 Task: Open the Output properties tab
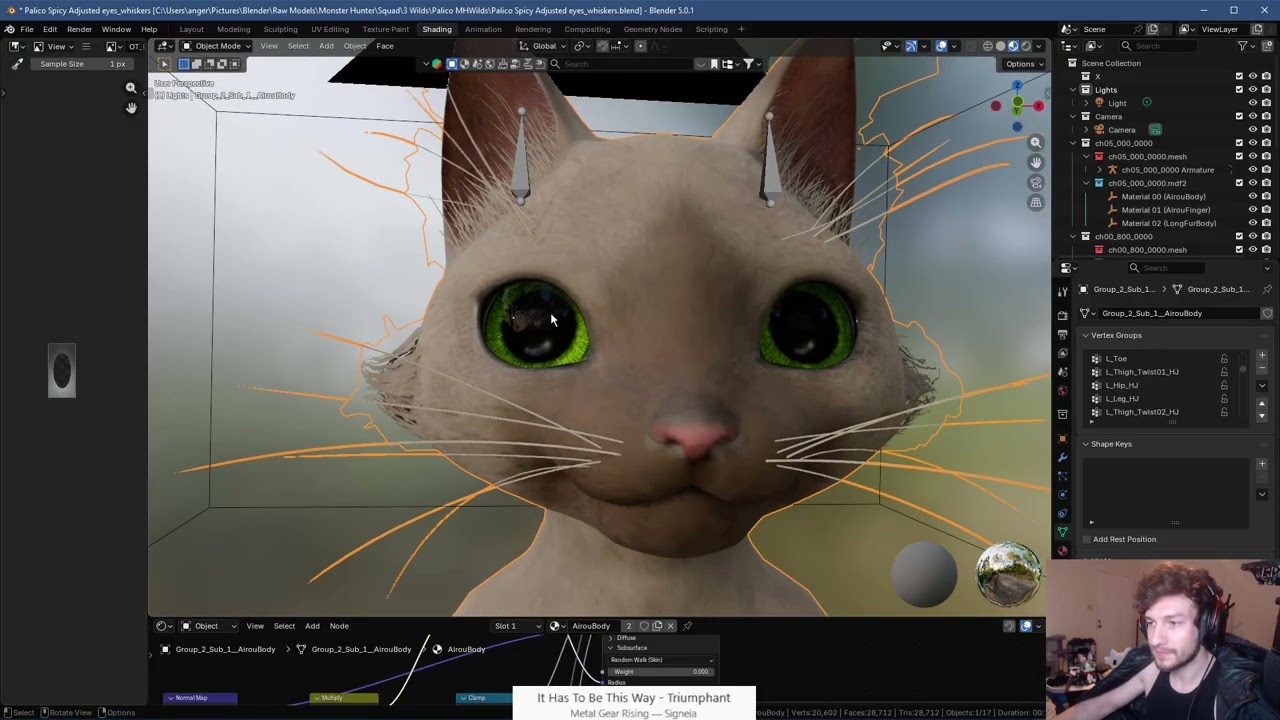(x=1062, y=334)
